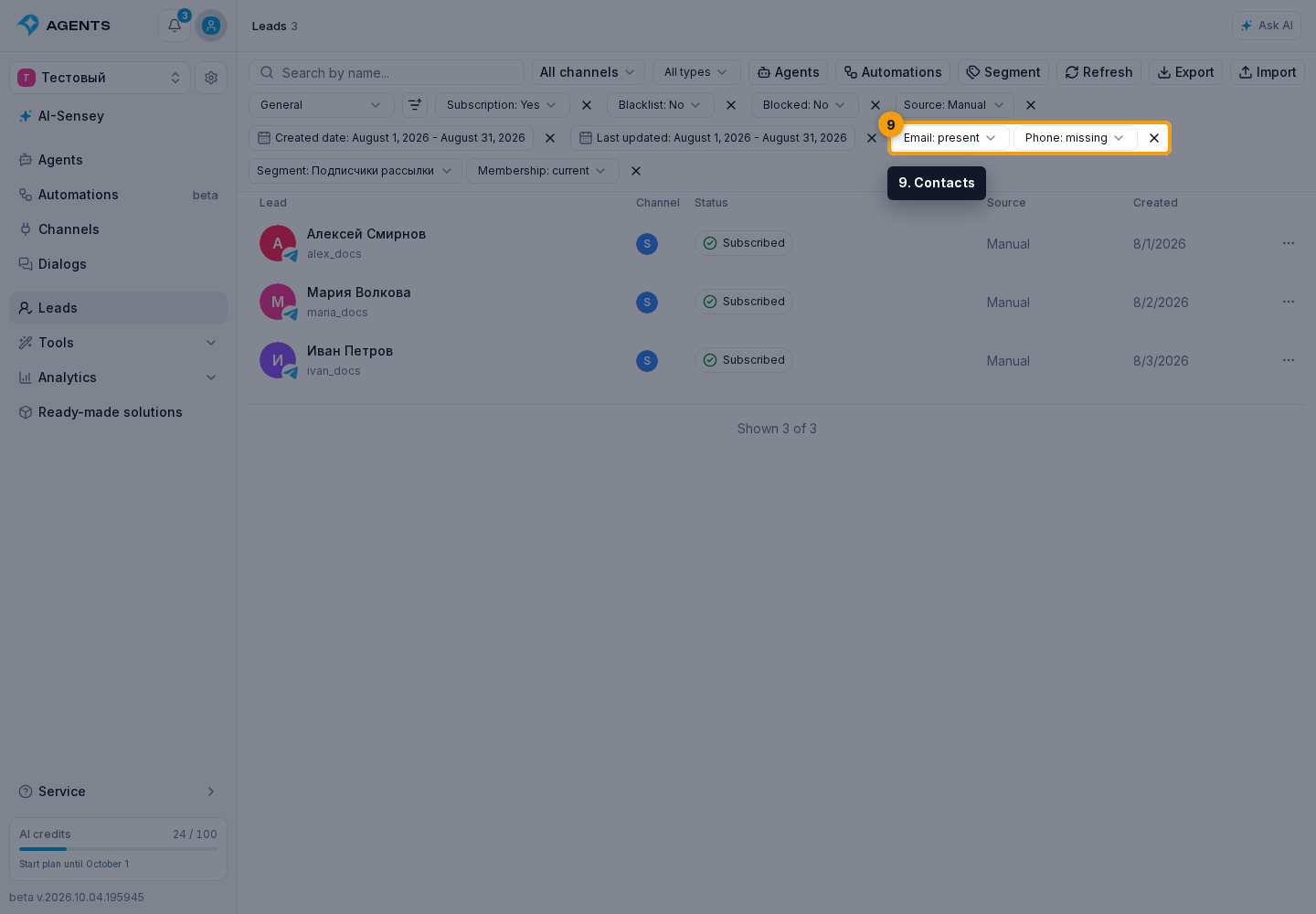Open row actions for Мария Волкова

coord(1289,302)
